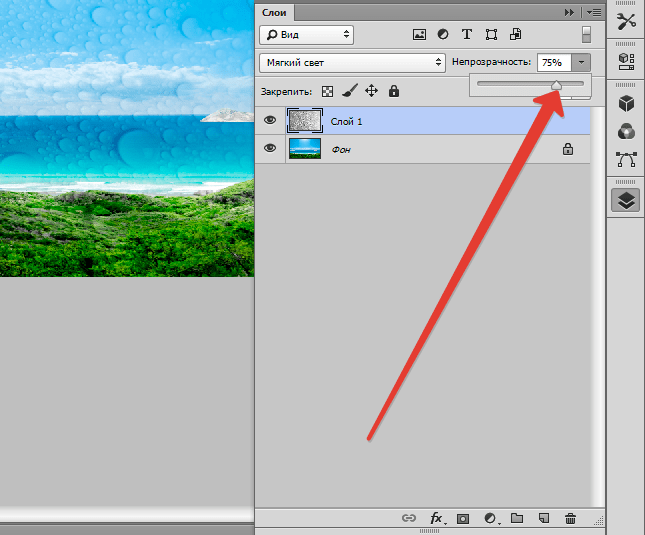Filter layers by smart object type
The height and width of the screenshot is (535, 645).
point(515,35)
